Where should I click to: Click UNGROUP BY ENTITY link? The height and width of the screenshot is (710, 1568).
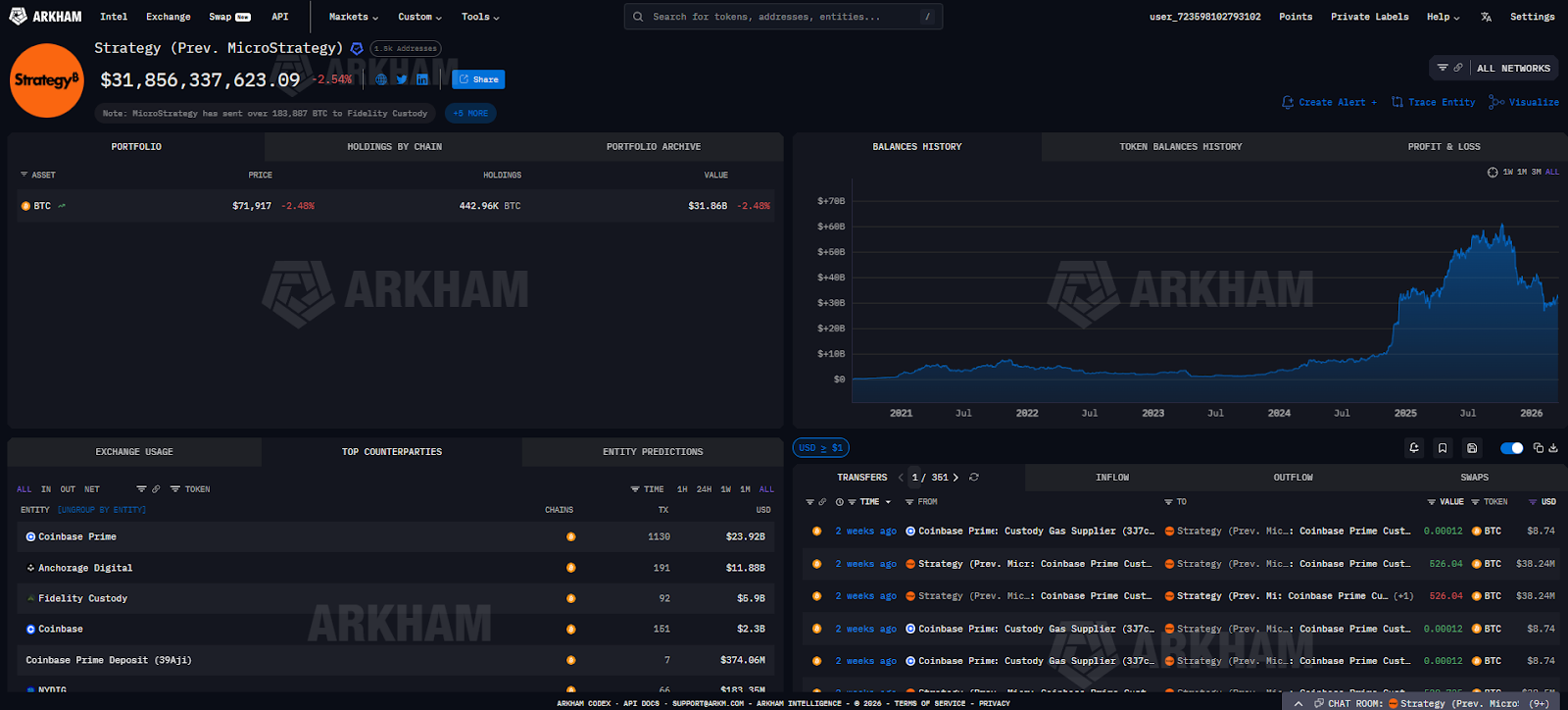coord(102,510)
